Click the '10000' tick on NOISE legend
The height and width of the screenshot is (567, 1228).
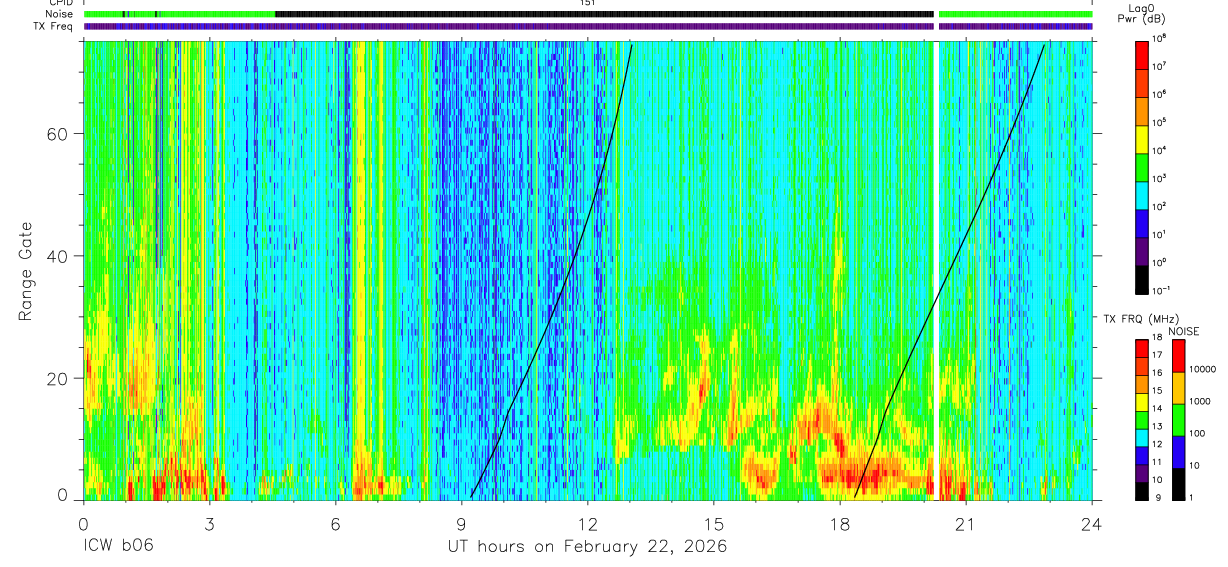1204,370
